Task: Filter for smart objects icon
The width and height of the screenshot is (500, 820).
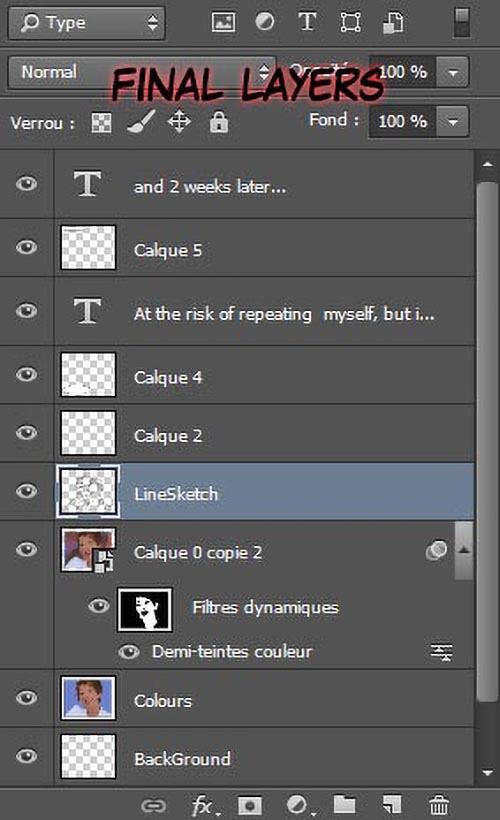Action: [x=393, y=22]
